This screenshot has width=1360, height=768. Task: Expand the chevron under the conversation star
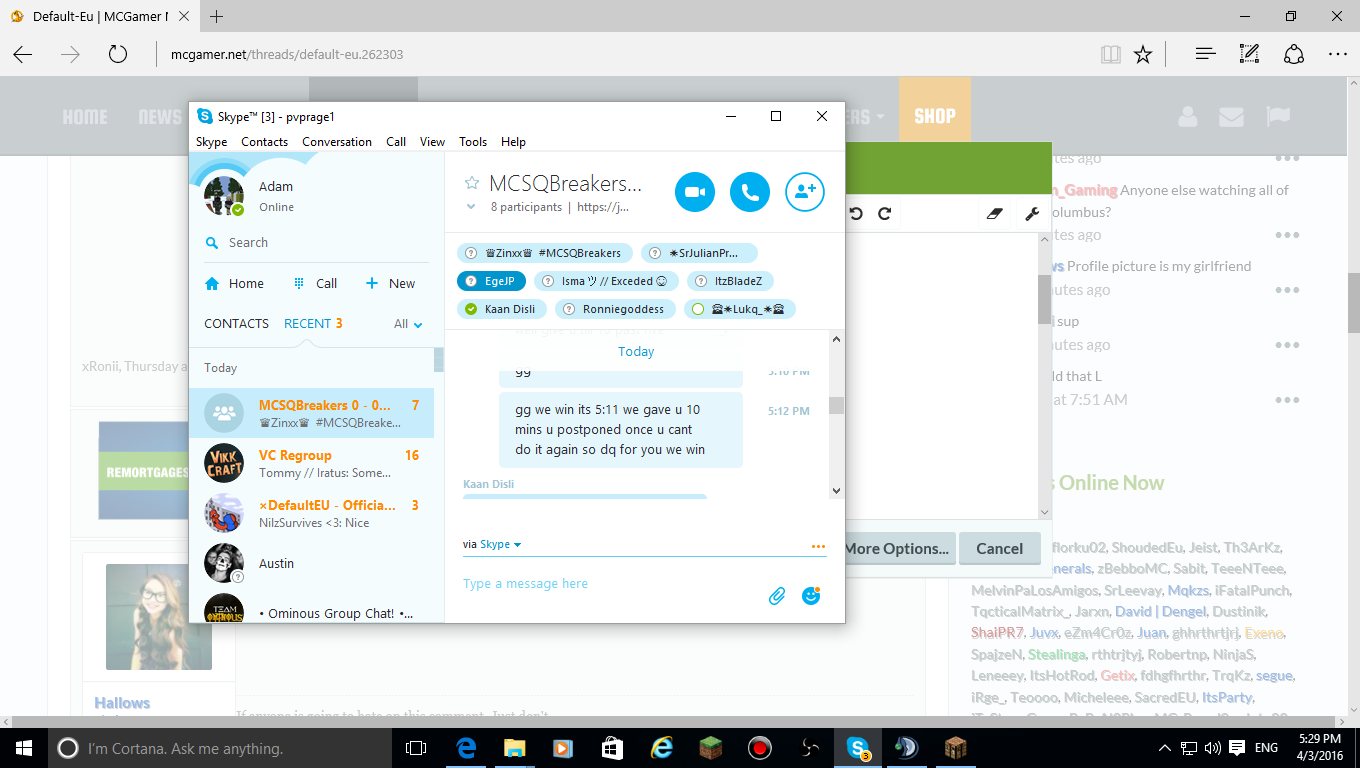coord(471,207)
